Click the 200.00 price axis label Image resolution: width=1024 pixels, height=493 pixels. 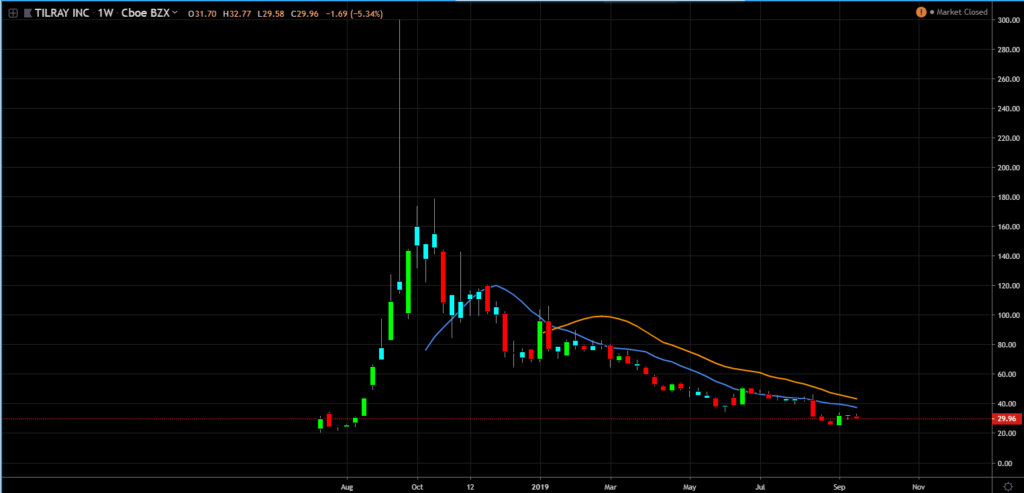point(1008,168)
